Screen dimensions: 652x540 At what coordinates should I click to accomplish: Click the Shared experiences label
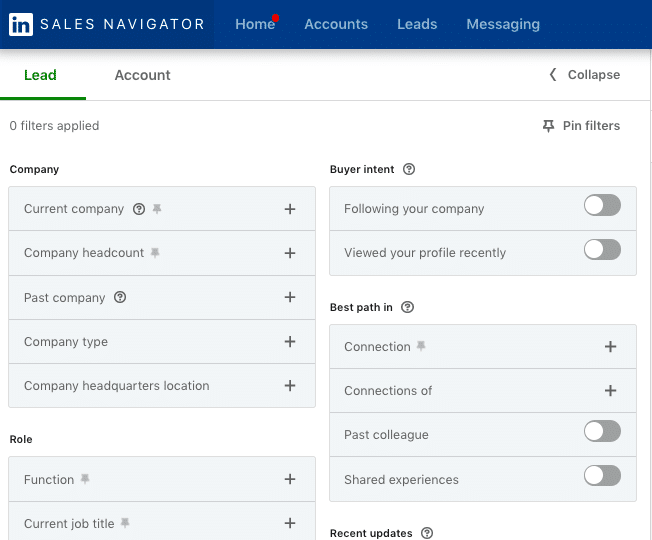click(401, 480)
